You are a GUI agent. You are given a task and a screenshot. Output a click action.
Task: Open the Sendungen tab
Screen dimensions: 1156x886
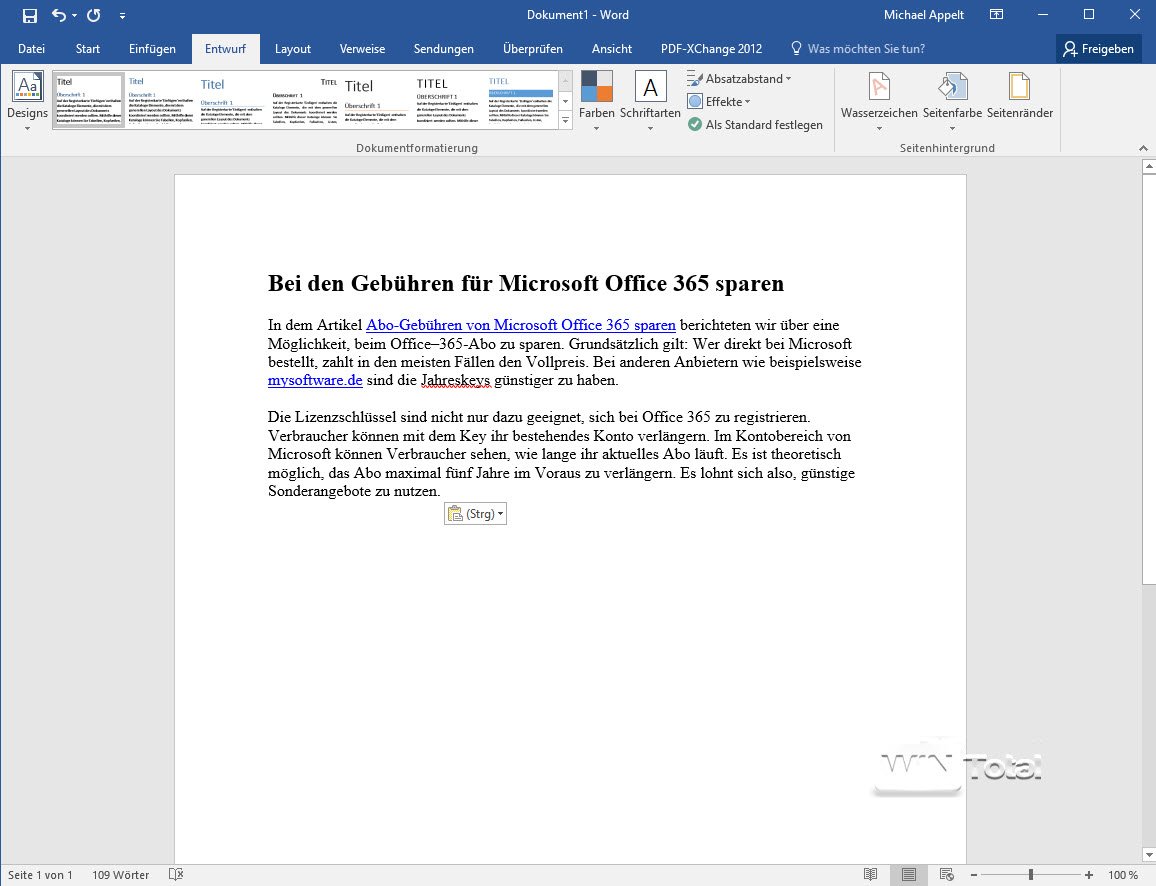click(x=444, y=49)
